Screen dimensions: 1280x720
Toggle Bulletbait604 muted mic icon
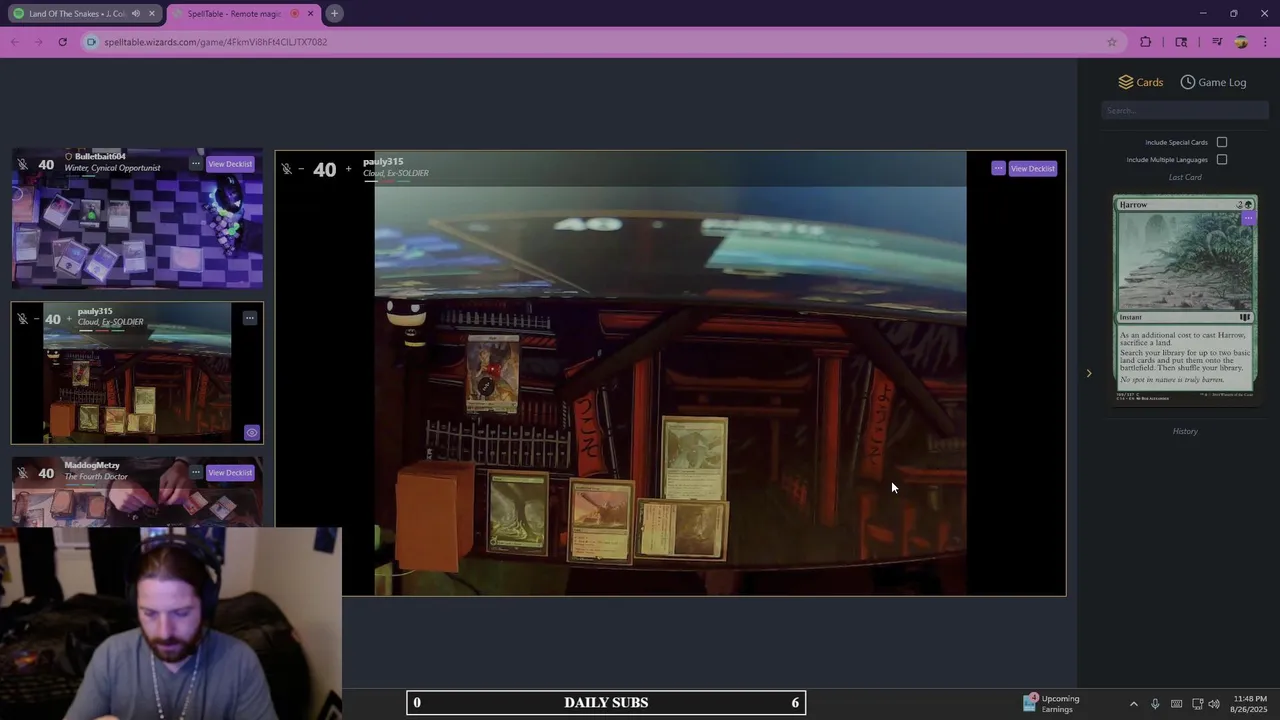click(22, 164)
